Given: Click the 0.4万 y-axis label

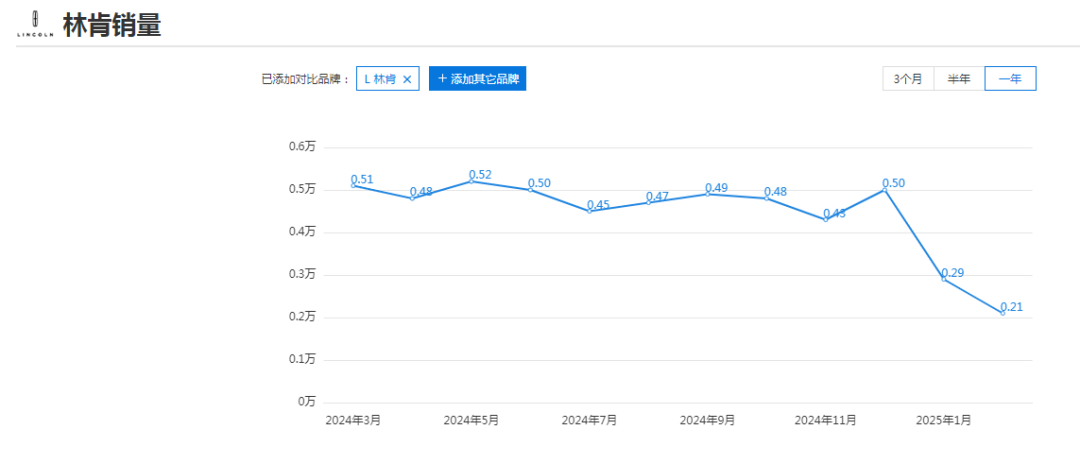Looking at the screenshot, I should pyautogui.click(x=302, y=232).
